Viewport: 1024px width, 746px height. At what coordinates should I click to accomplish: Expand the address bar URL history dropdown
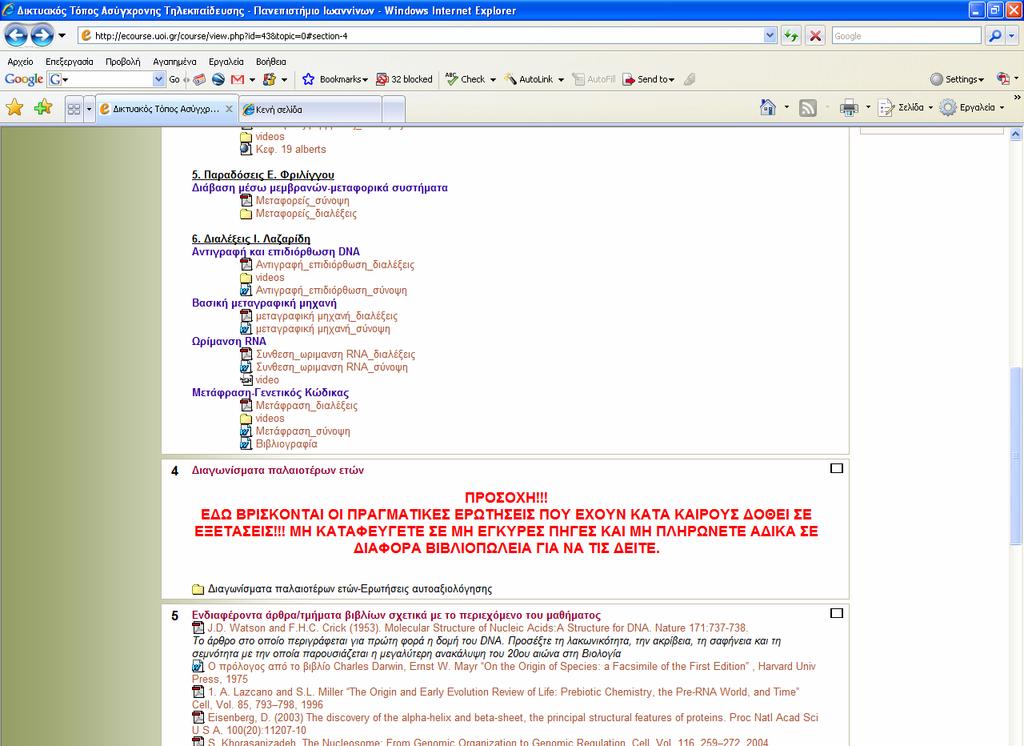pos(770,36)
